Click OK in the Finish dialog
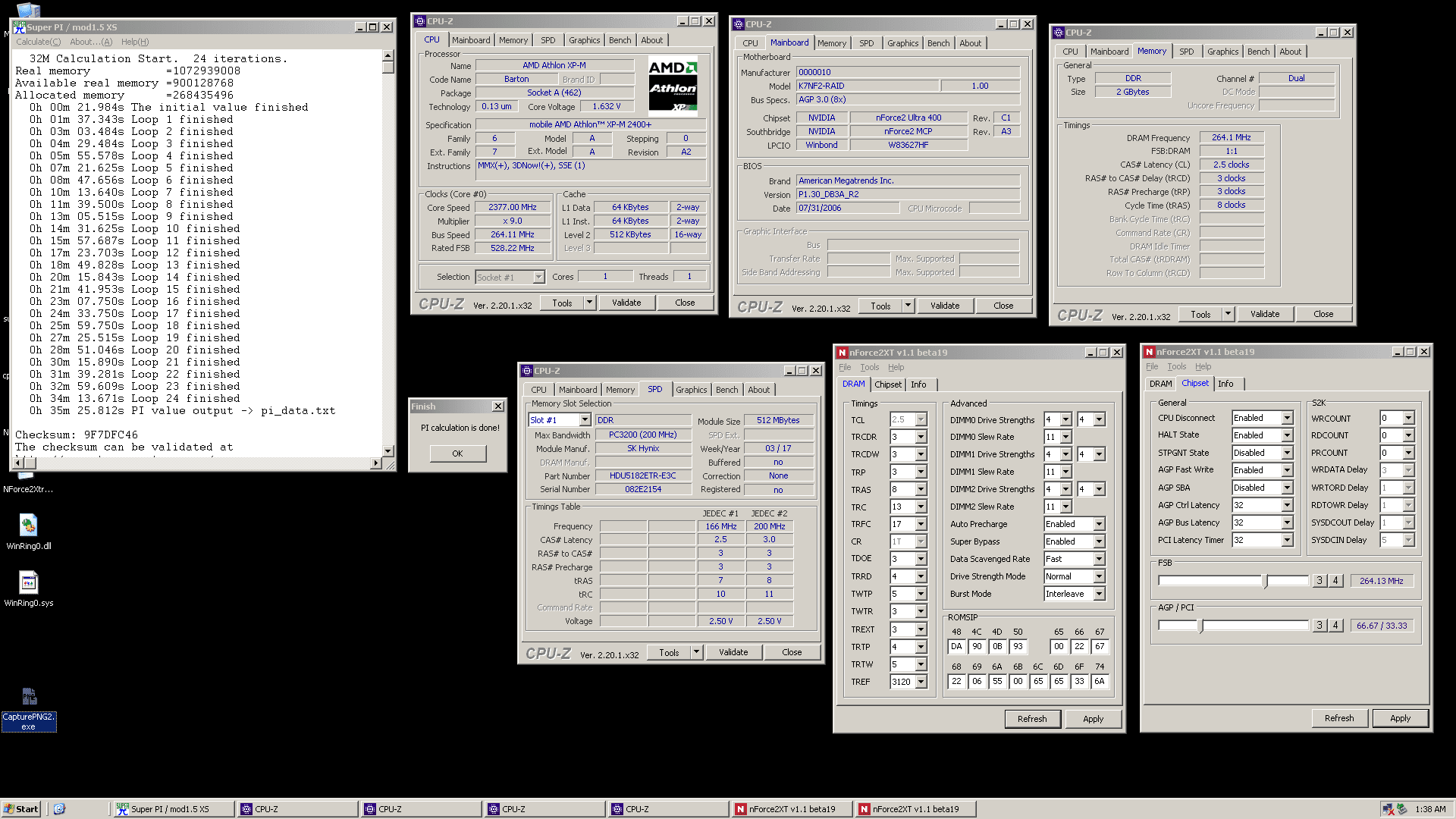 (457, 453)
